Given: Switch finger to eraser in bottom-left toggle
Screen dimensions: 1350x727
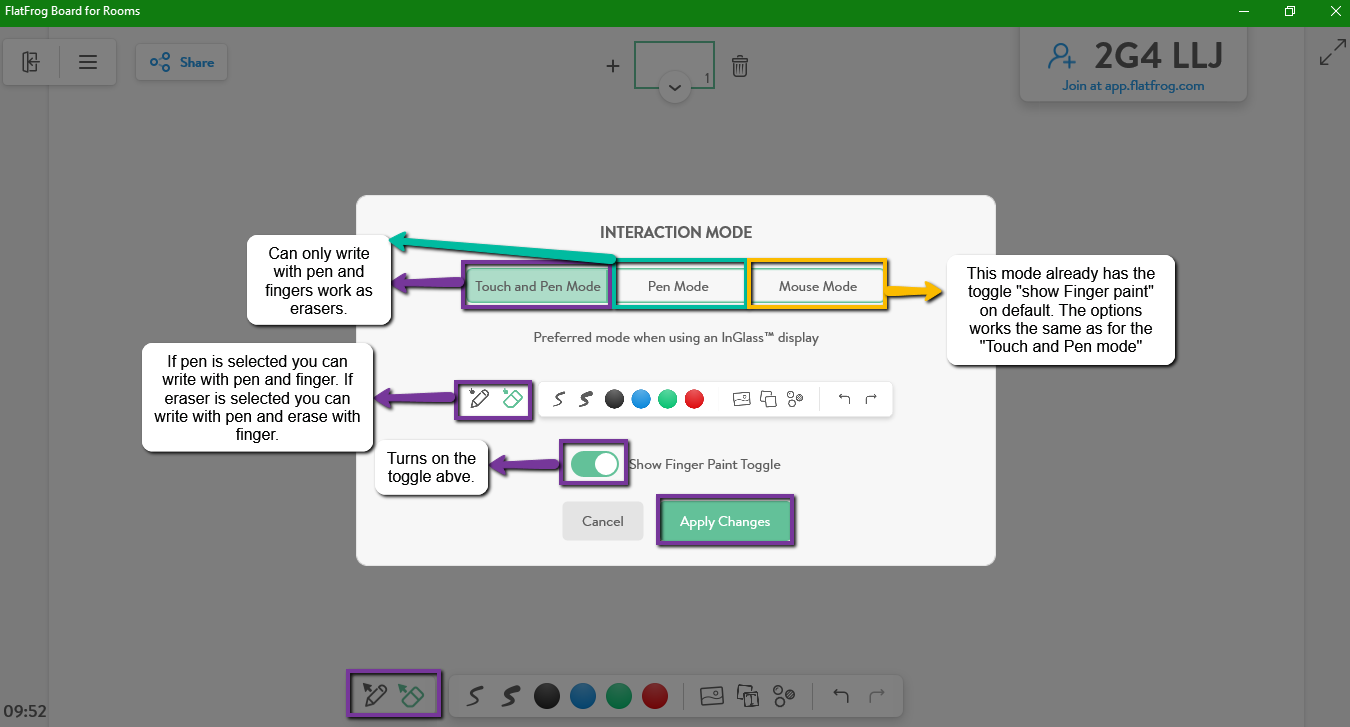Looking at the screenshot, I should click(x=411, y=695).
